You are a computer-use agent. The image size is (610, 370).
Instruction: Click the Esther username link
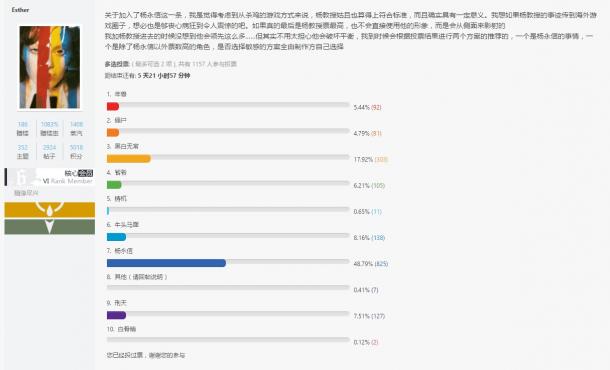[20, 10]
